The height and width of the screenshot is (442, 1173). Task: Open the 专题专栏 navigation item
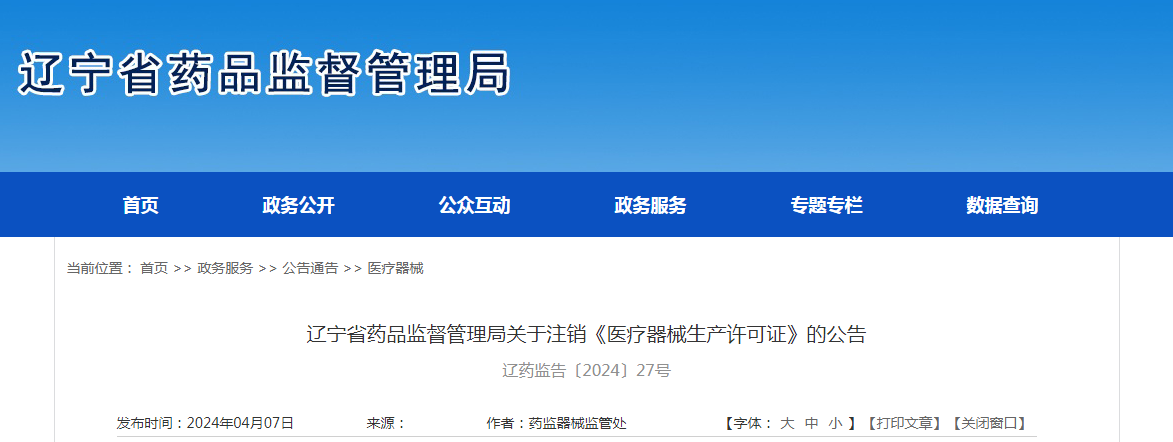[827, 205]
